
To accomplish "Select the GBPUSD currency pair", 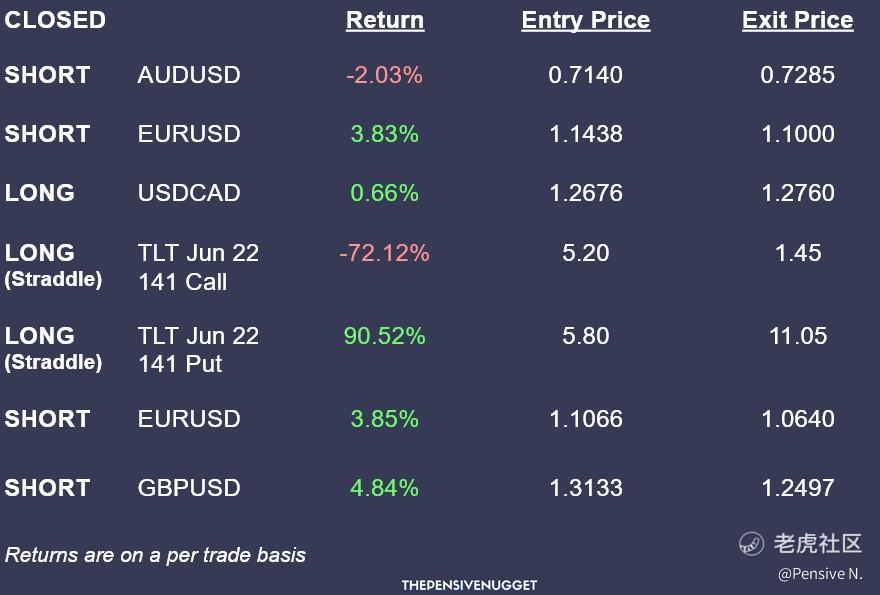I will pyautogui.click(x=189, y=488).
